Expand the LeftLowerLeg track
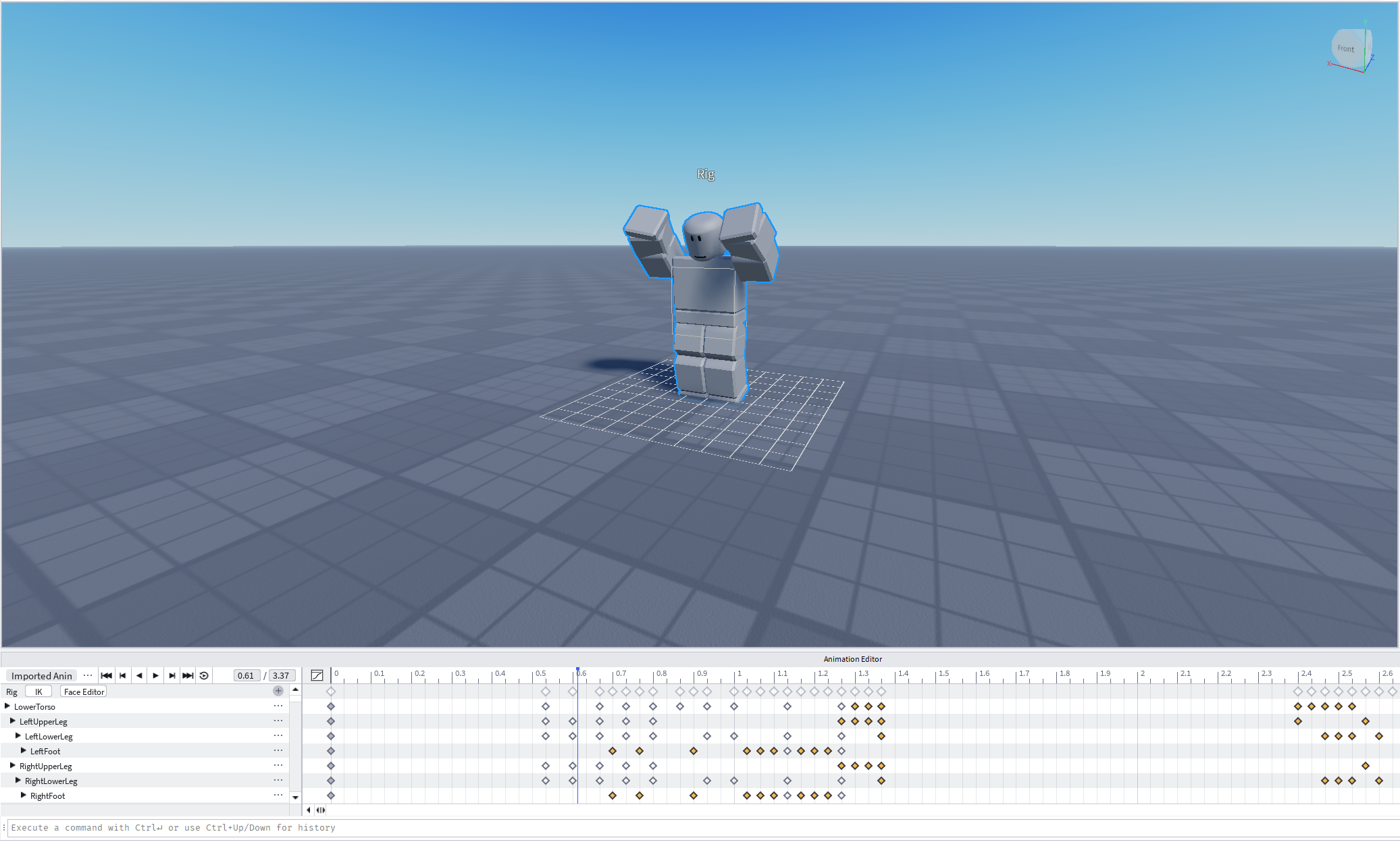This screenshot has height=861, width=1400. click(x=18, y=736)
